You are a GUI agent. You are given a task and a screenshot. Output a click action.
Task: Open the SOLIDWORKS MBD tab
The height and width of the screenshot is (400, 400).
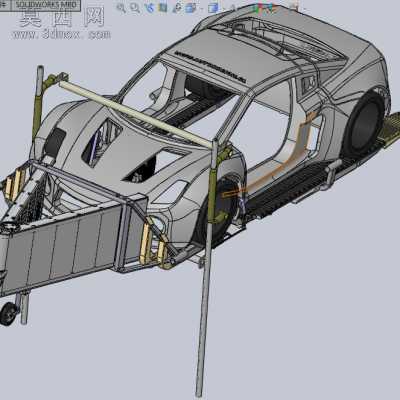tap(46, 5)
